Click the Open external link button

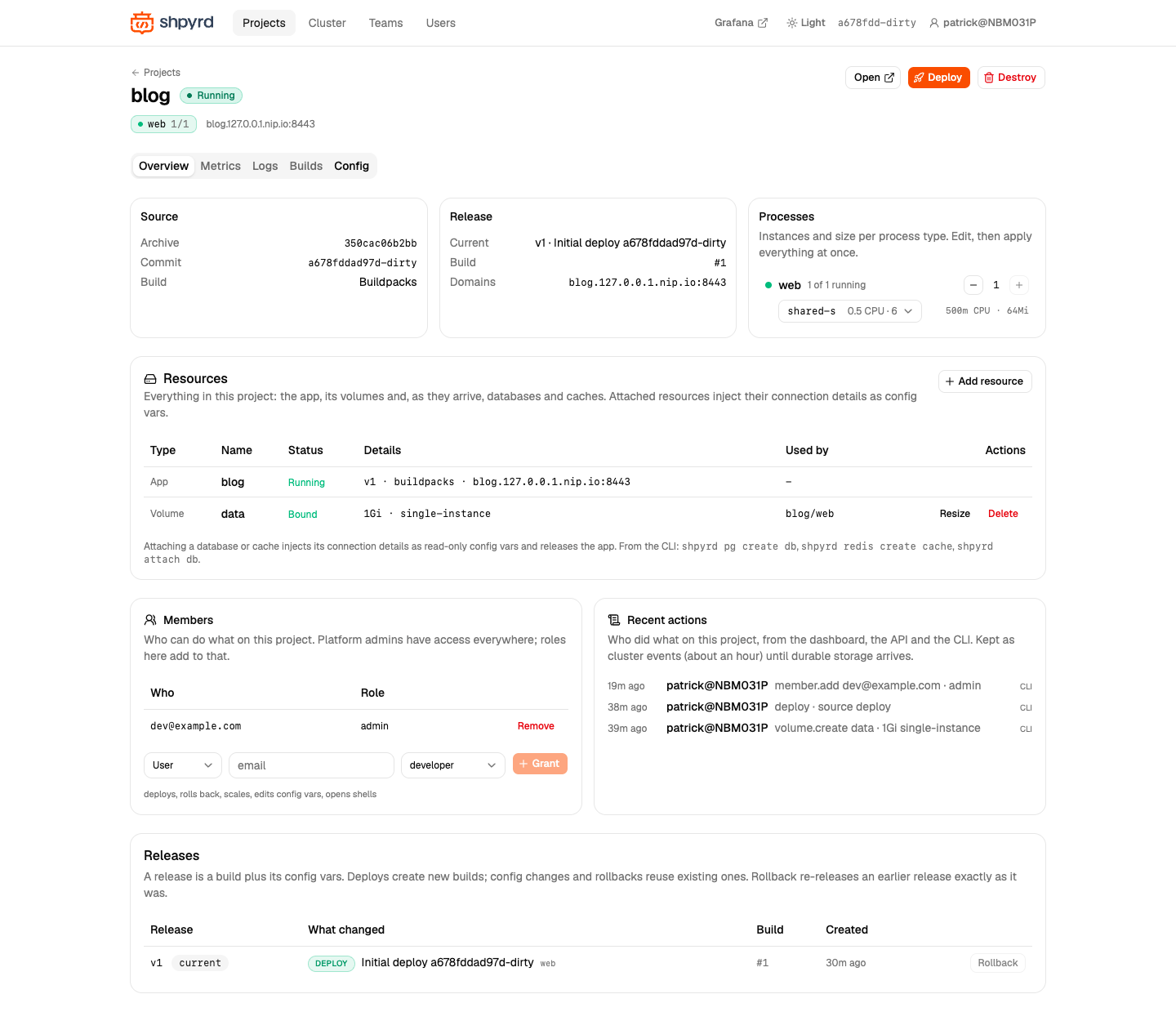873,78
